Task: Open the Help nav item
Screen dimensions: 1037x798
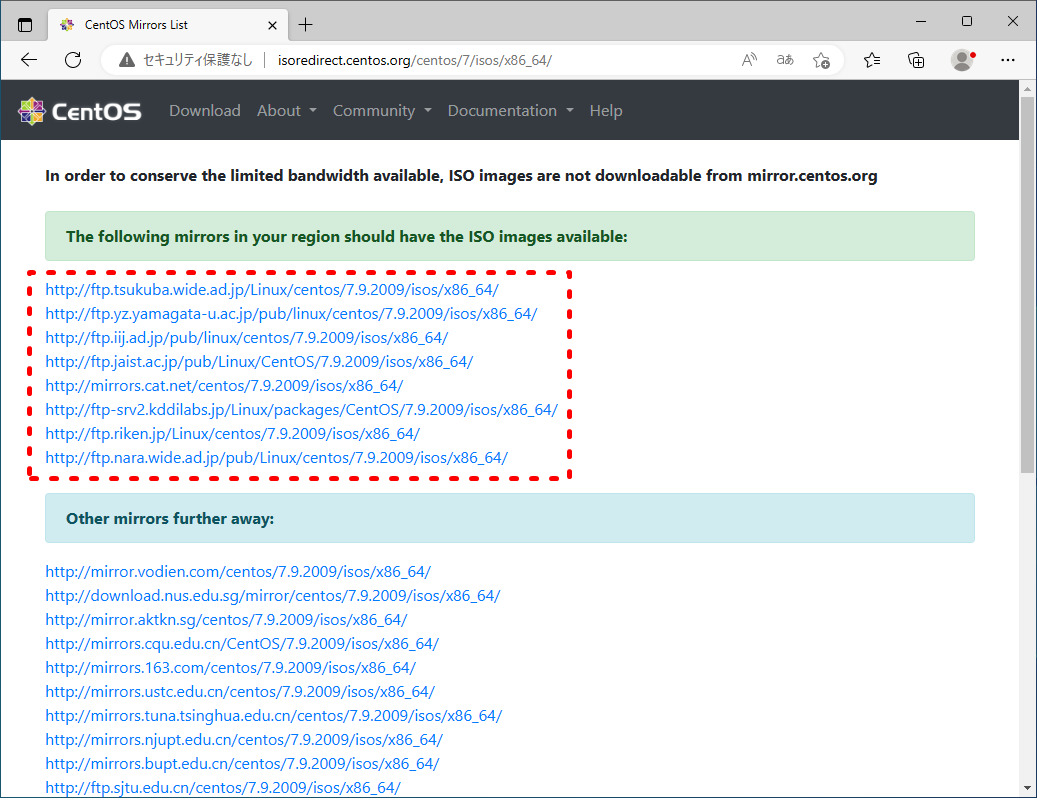Action: click(x=606, y=110)
